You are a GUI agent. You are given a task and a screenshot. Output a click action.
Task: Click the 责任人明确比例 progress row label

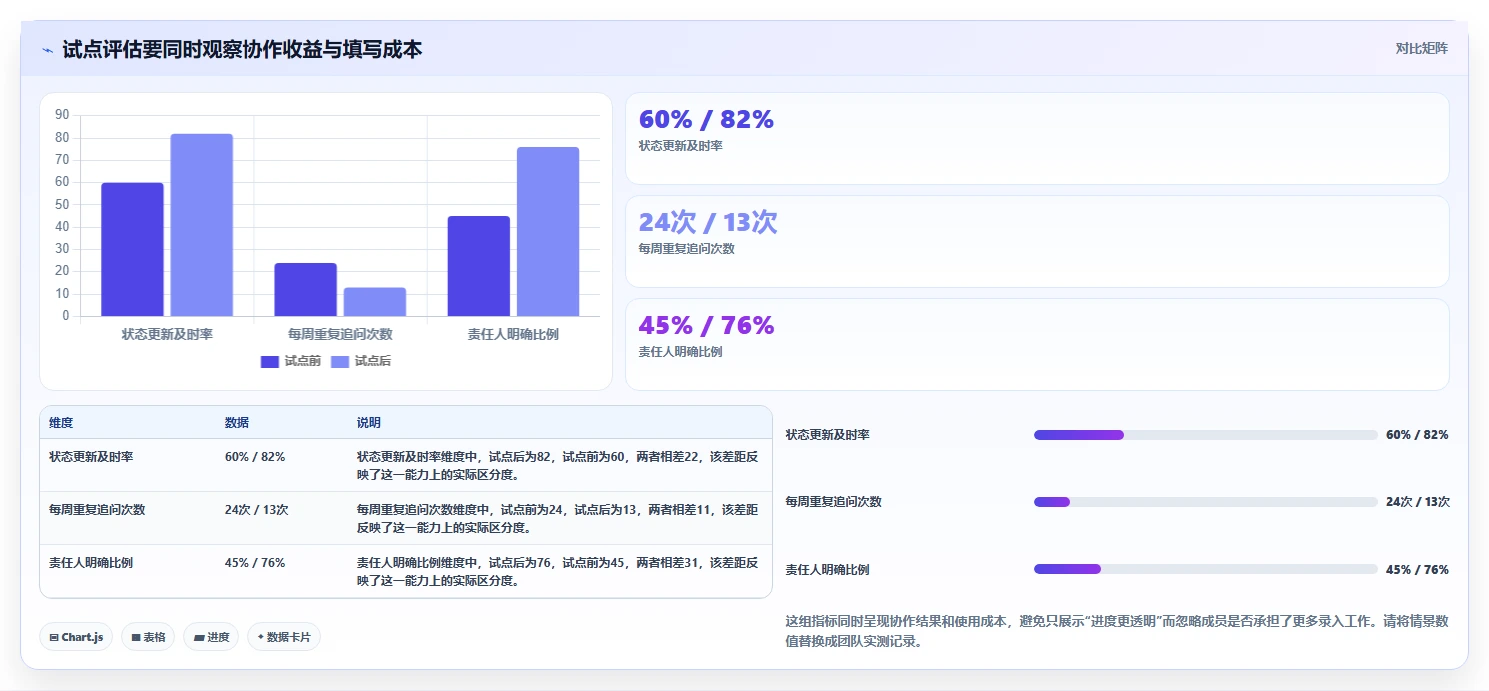coord(828,570)
